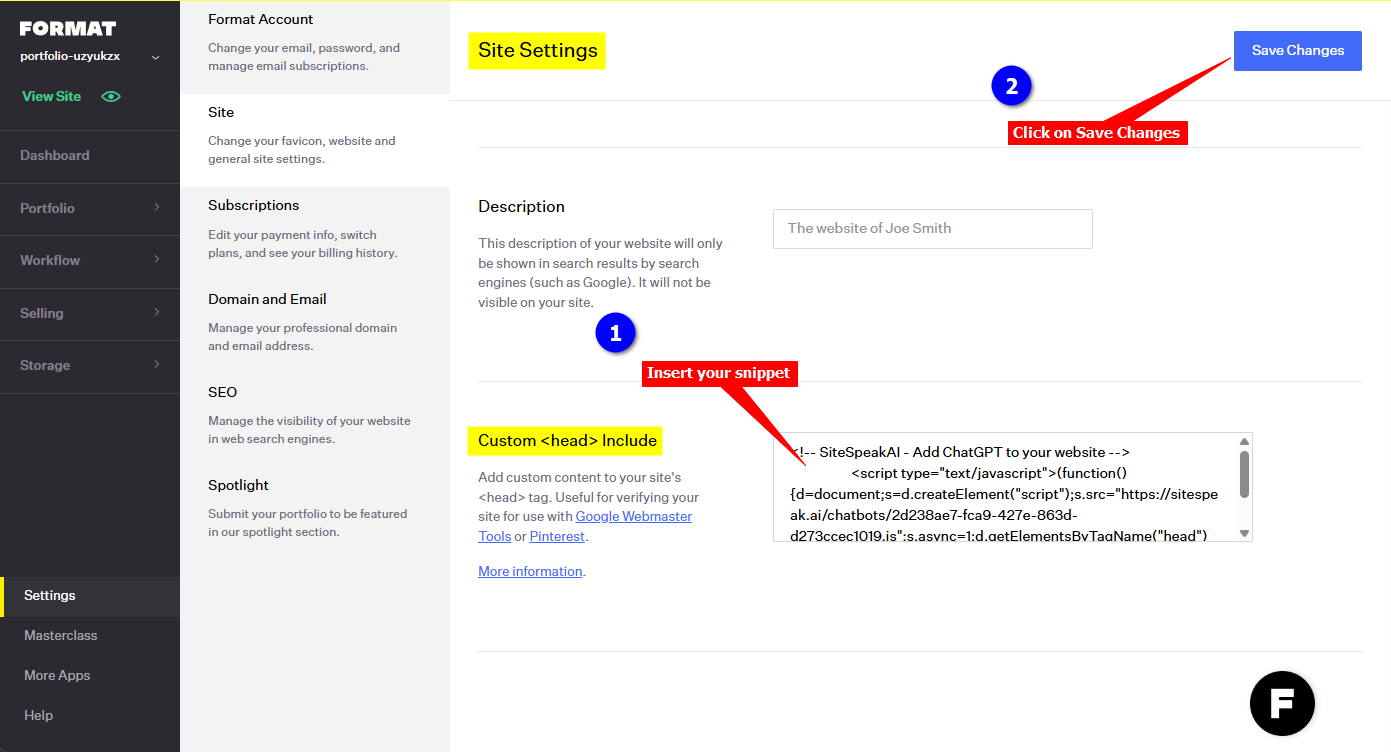Expand the Selling menu chevron
Image resolution: width=1391 pixels, height=752 pixels.
[x=157, y=313]
